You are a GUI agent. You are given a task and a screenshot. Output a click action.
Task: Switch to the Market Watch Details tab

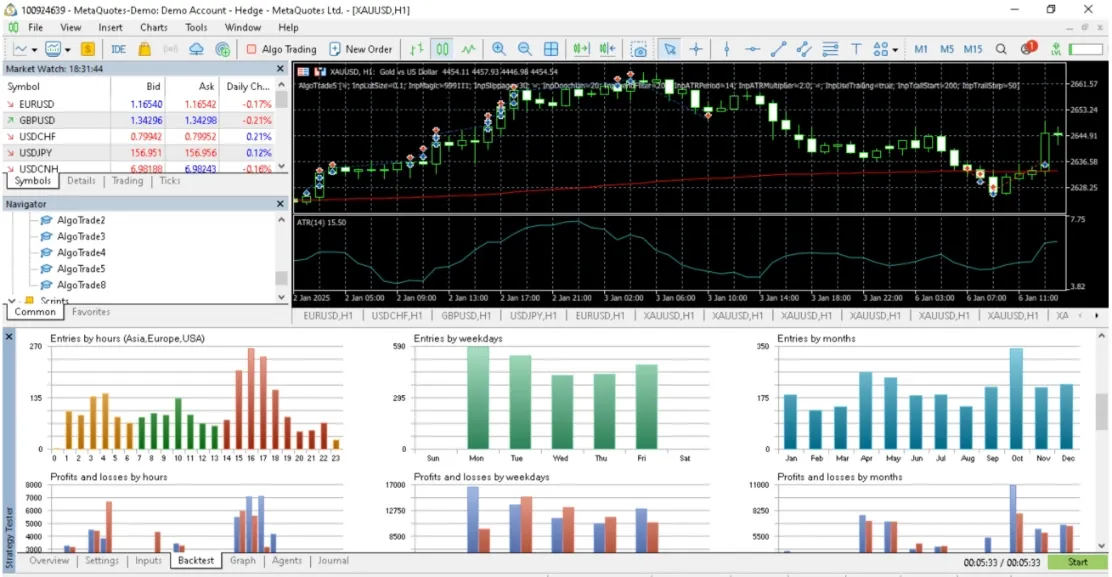[81, 181]
